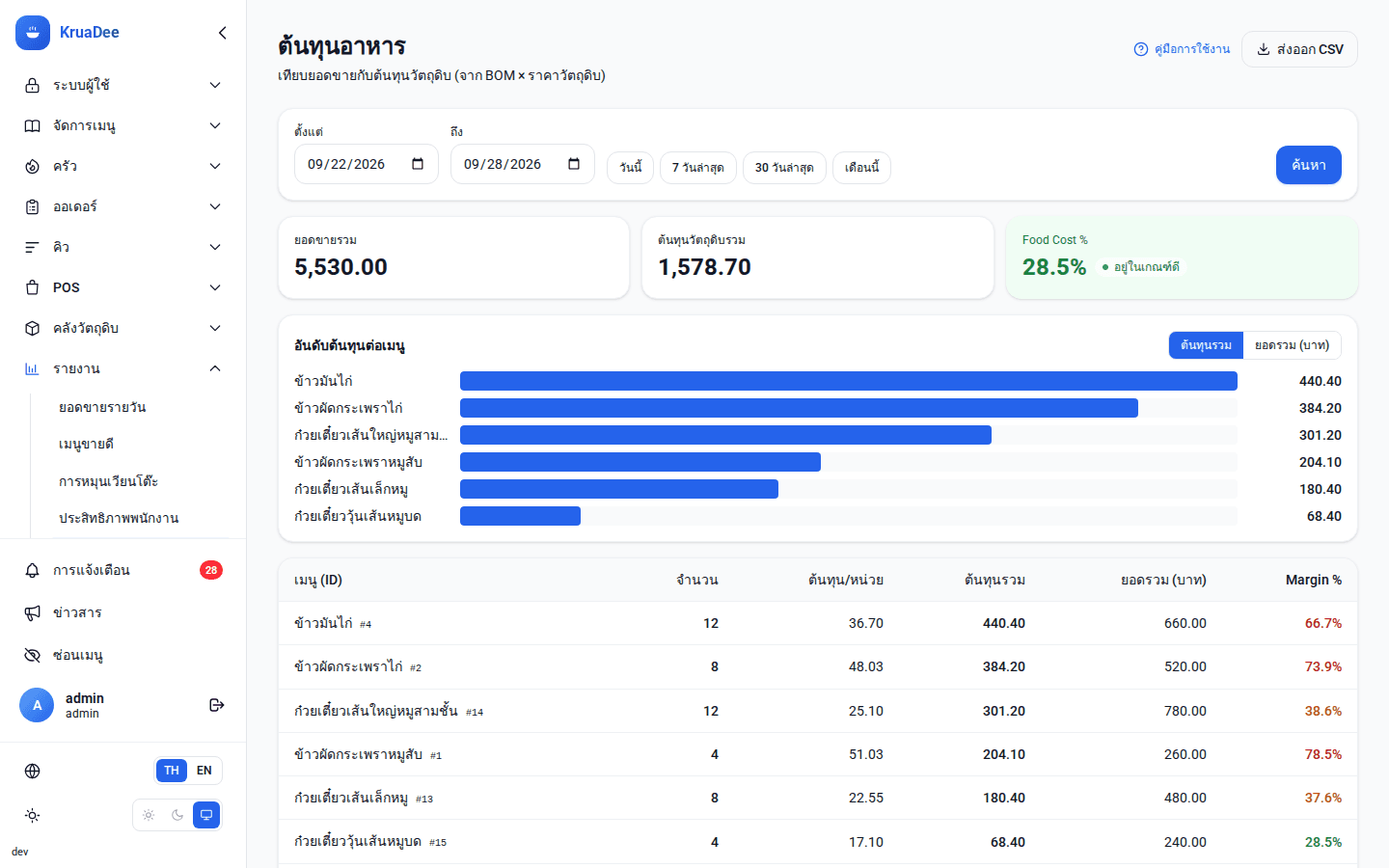The height and width of the screenshot is (868, 1389).
Task: Click the logout icon next to admin
Action: tap(217, 705)
